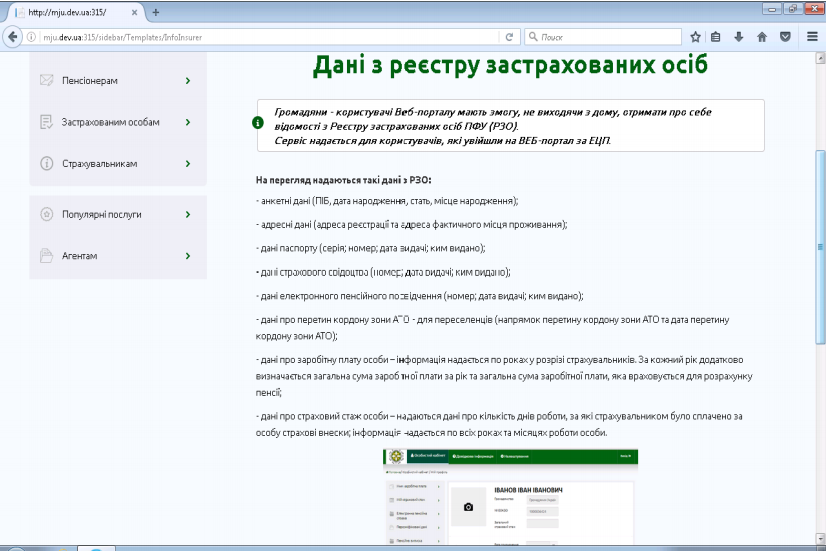Open the site information icon in the address bar

31,37
